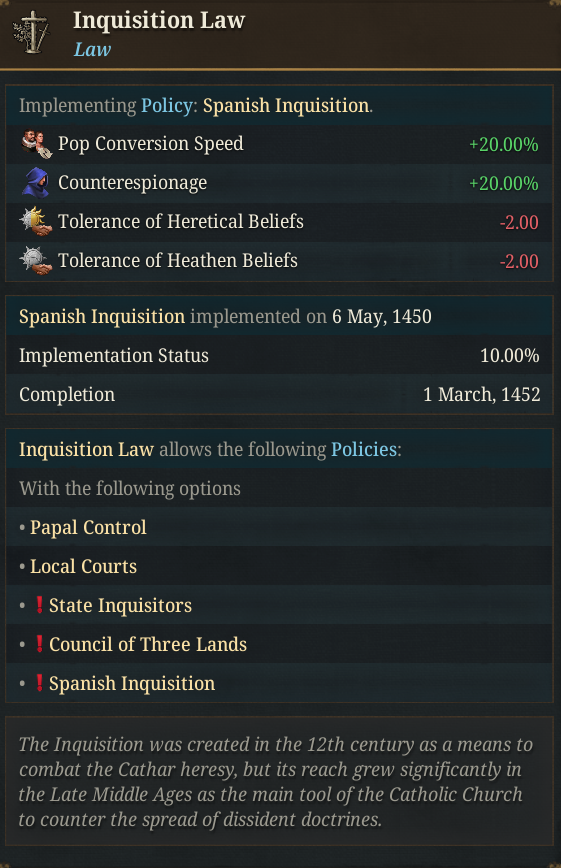This screenshot has height=868, width=561.
Task: Click the Tolerance of Heretical Beliefs icon
Action: 36,221
